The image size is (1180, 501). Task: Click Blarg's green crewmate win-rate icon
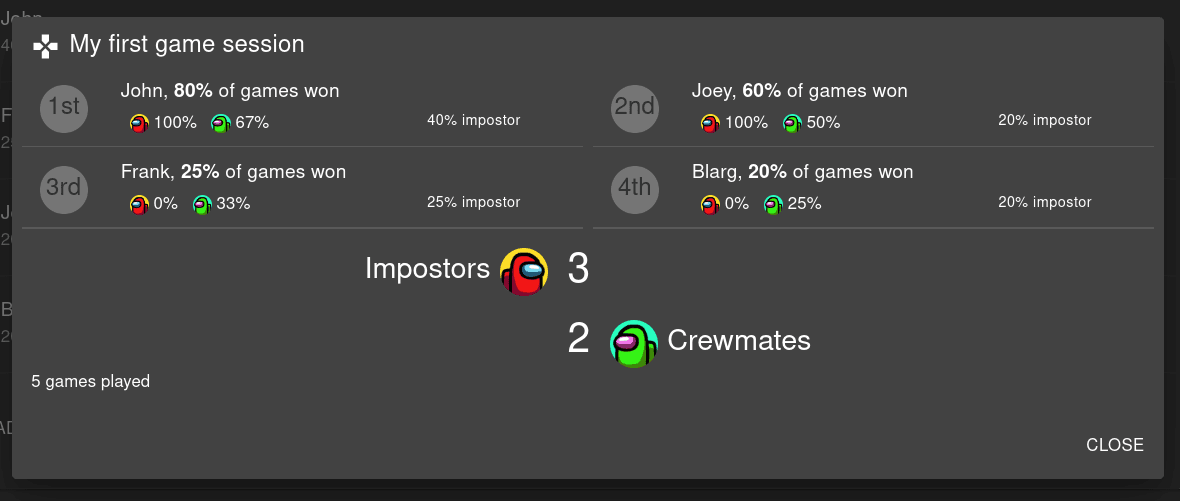tap(773, 204)
